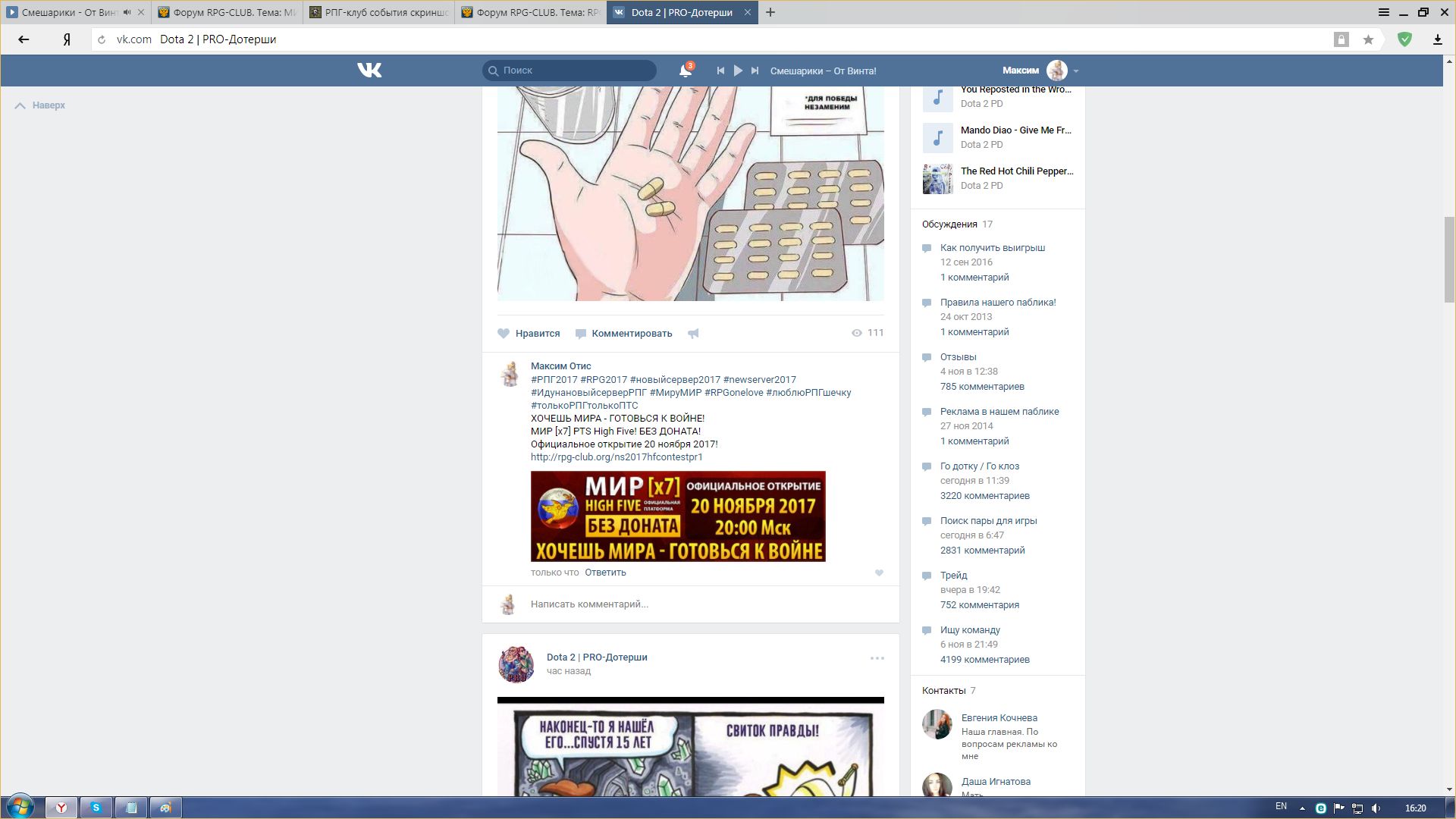1456x819 pixels.
Task: Open contact Даша Игнатова
Action: coord(996,782)
